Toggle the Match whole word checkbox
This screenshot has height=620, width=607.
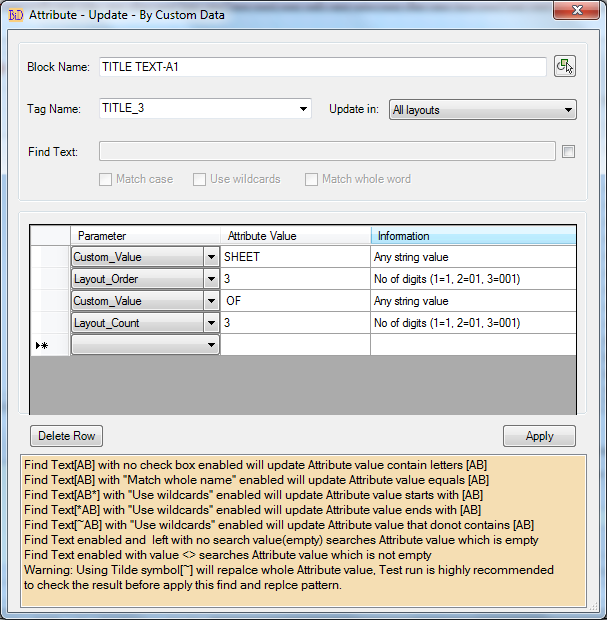pos(311,179)
